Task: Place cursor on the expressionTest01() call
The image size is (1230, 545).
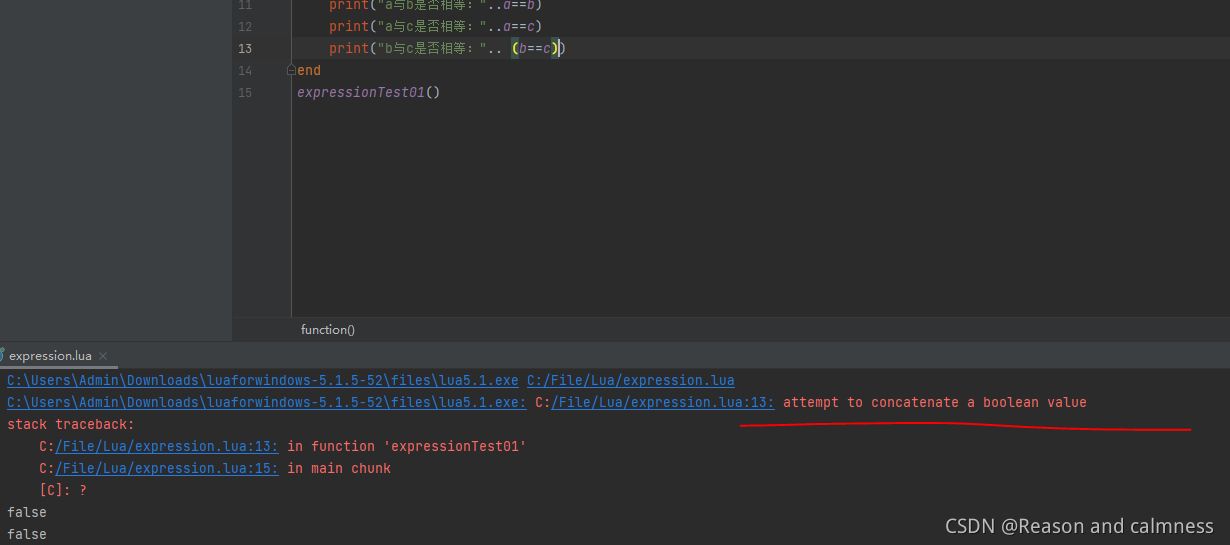Action: 369,92
